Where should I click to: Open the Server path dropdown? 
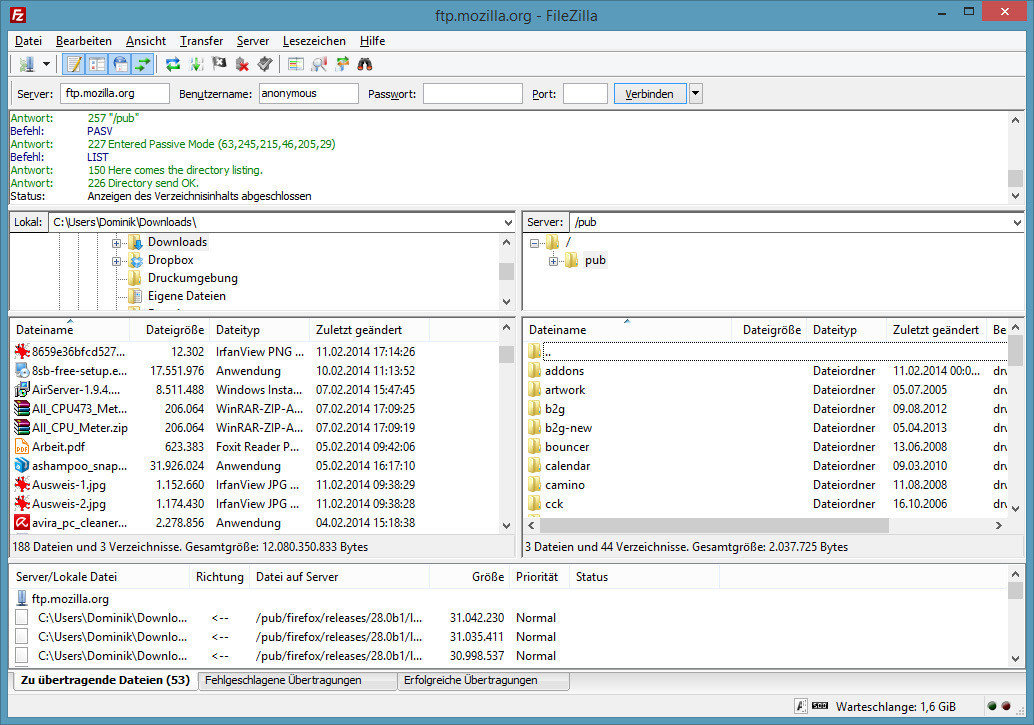1016,222
